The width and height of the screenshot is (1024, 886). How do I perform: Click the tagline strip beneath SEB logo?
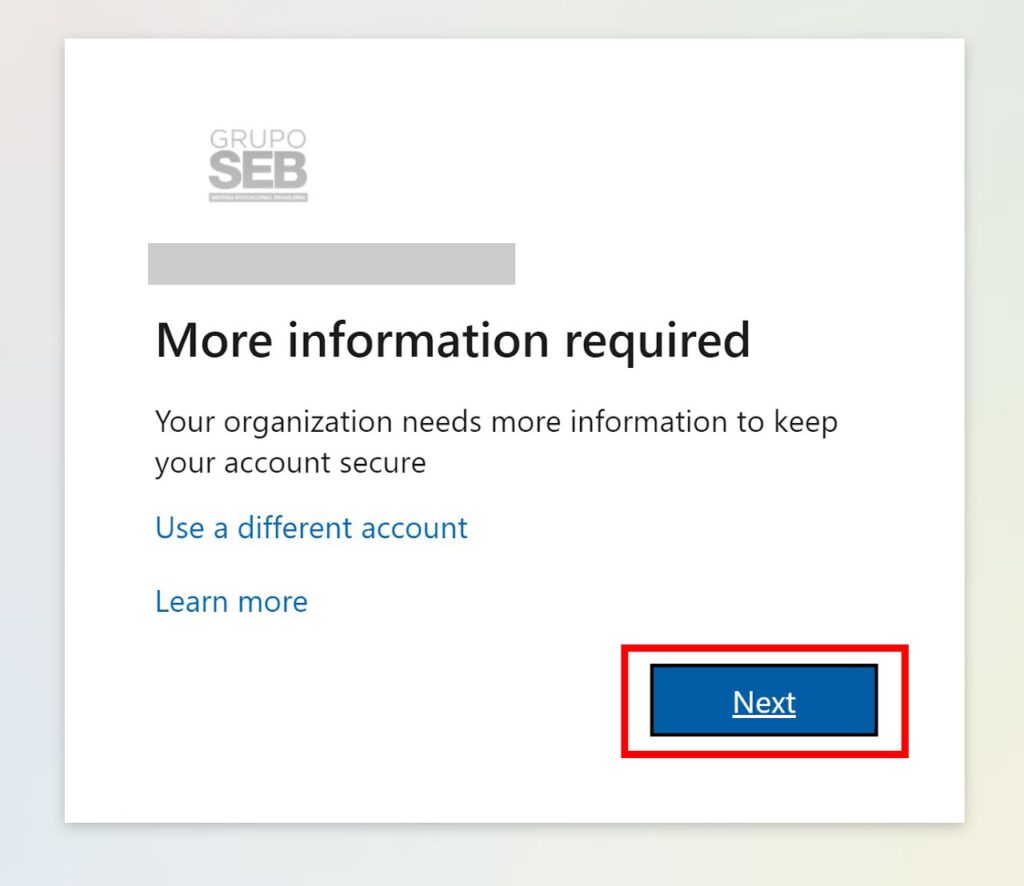pyautogui.click(x=258, y=198)
